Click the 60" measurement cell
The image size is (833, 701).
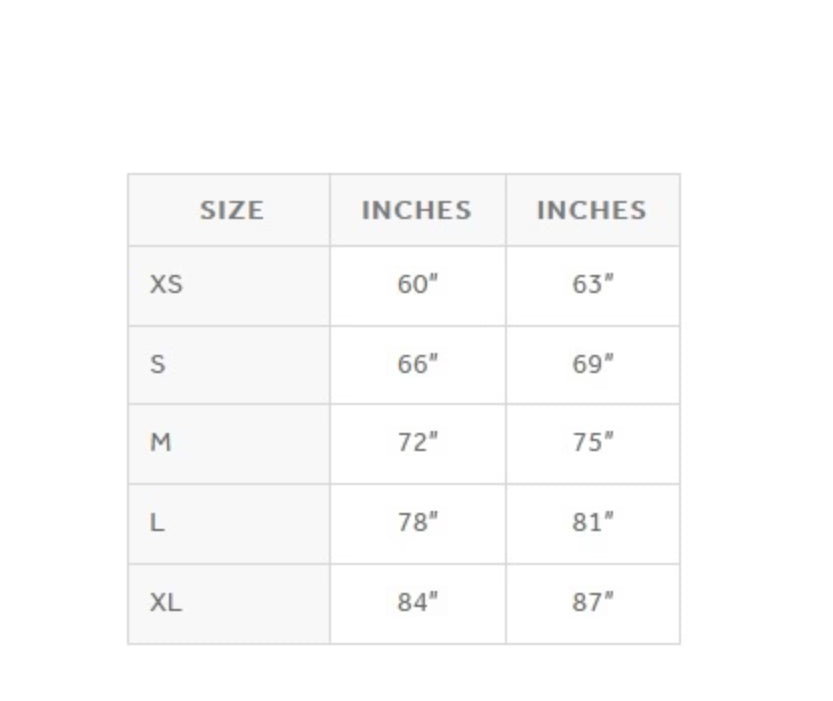(418, 284)
